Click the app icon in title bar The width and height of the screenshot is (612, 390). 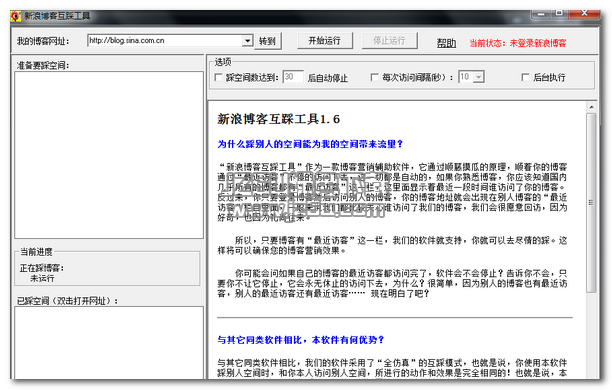click(x=16, y=16)
